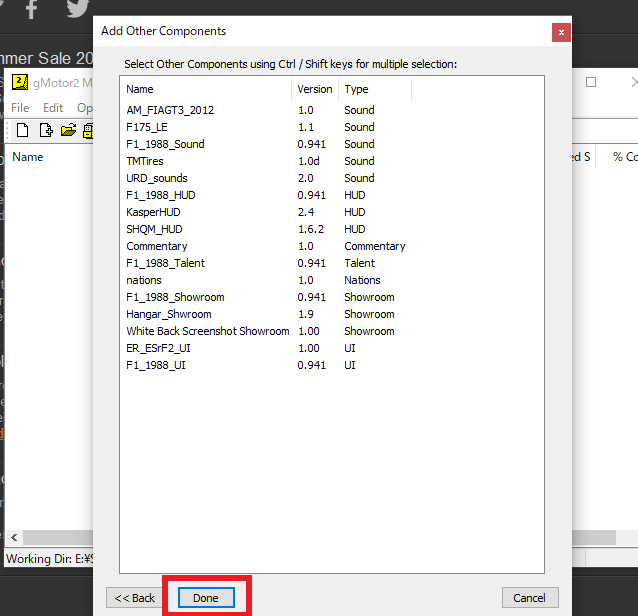This screenshot has width=638, height=616.
Task: Open the File menu
Action: (20, 107)
